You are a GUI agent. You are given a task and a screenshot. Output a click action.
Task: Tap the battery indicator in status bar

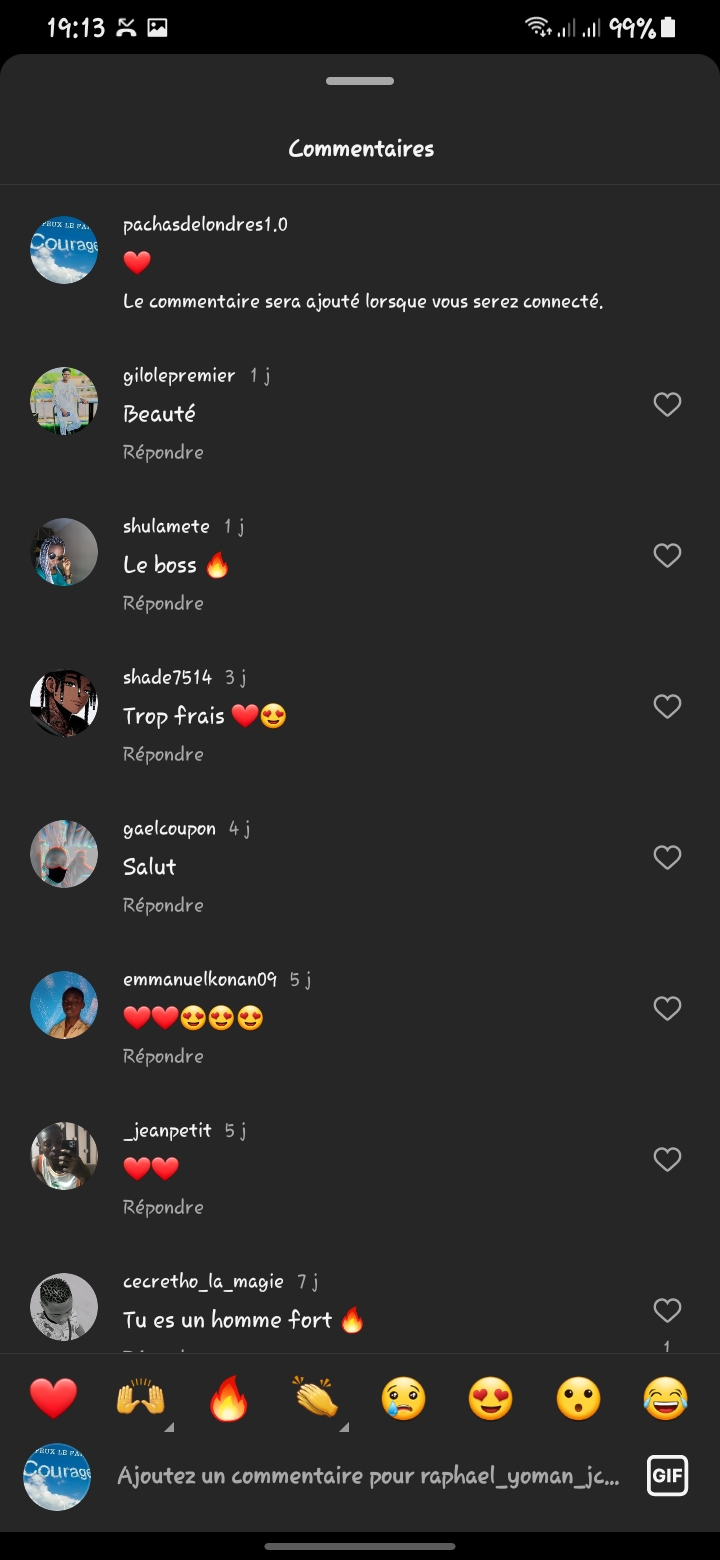tap(668, 28)
